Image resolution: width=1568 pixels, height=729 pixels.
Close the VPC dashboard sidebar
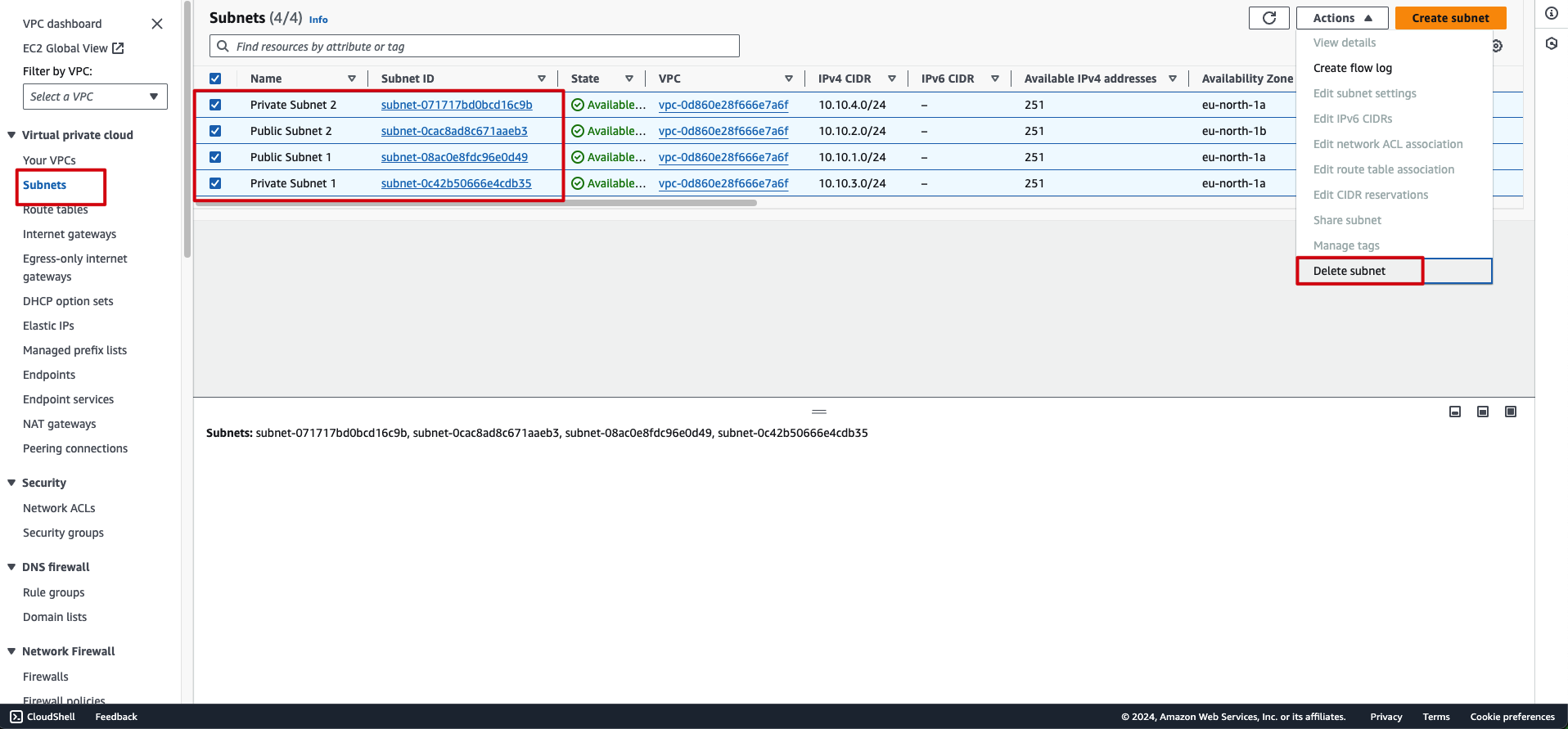(x=157, y=24)
